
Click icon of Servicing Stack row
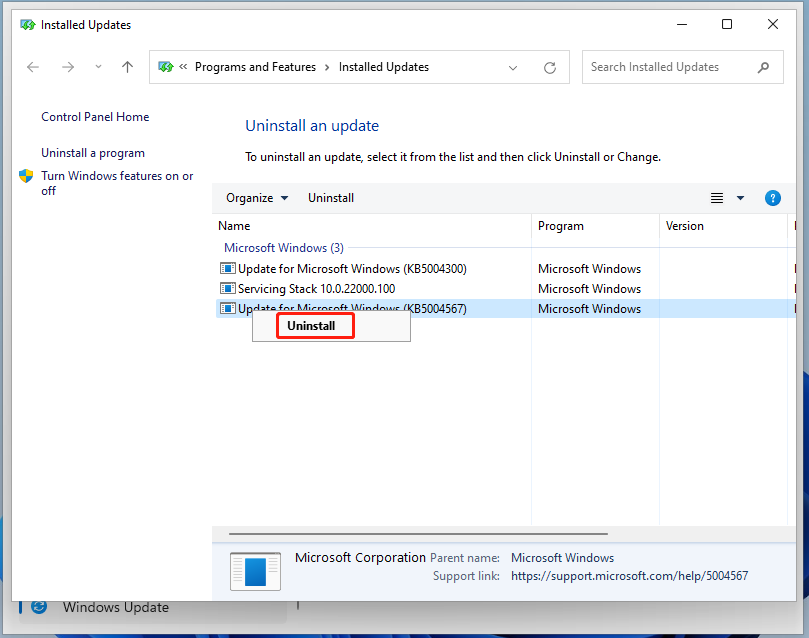228,288
